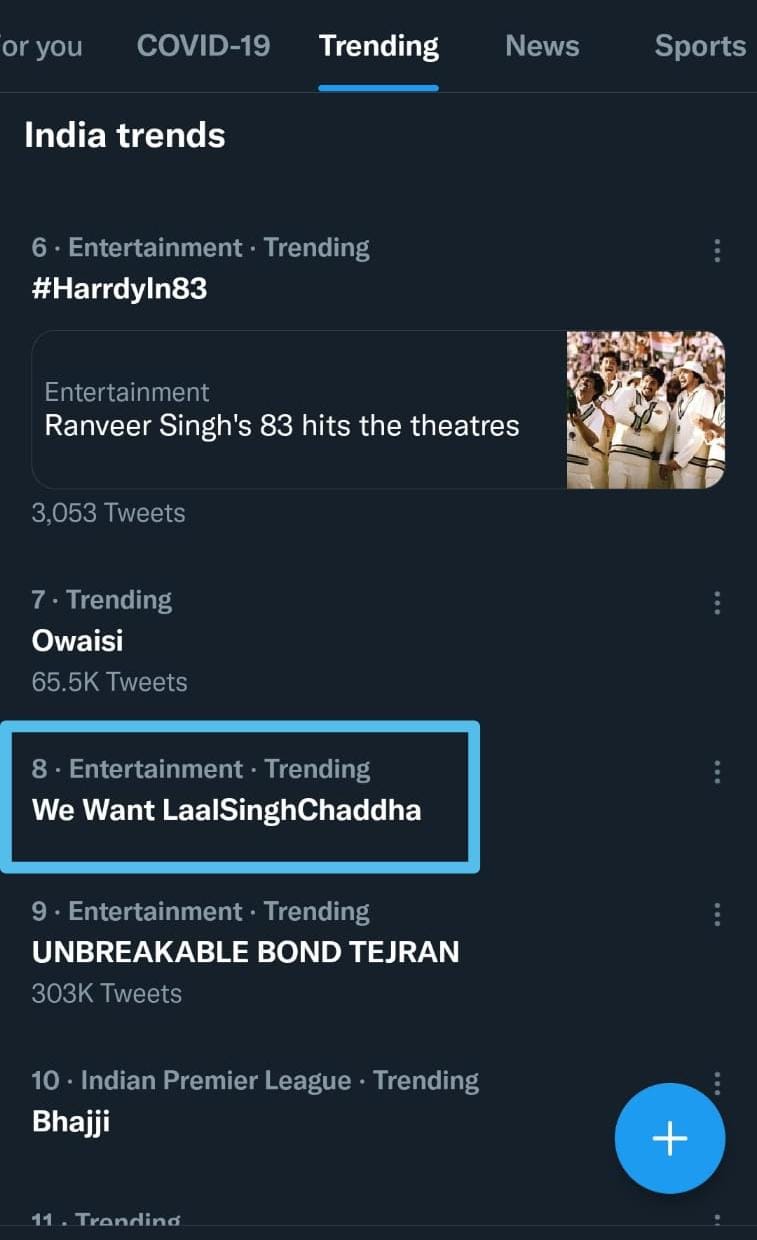Tap the compose tweet plus button
The width and height of the screenshot is (757, 1240).
[669, 1138]
